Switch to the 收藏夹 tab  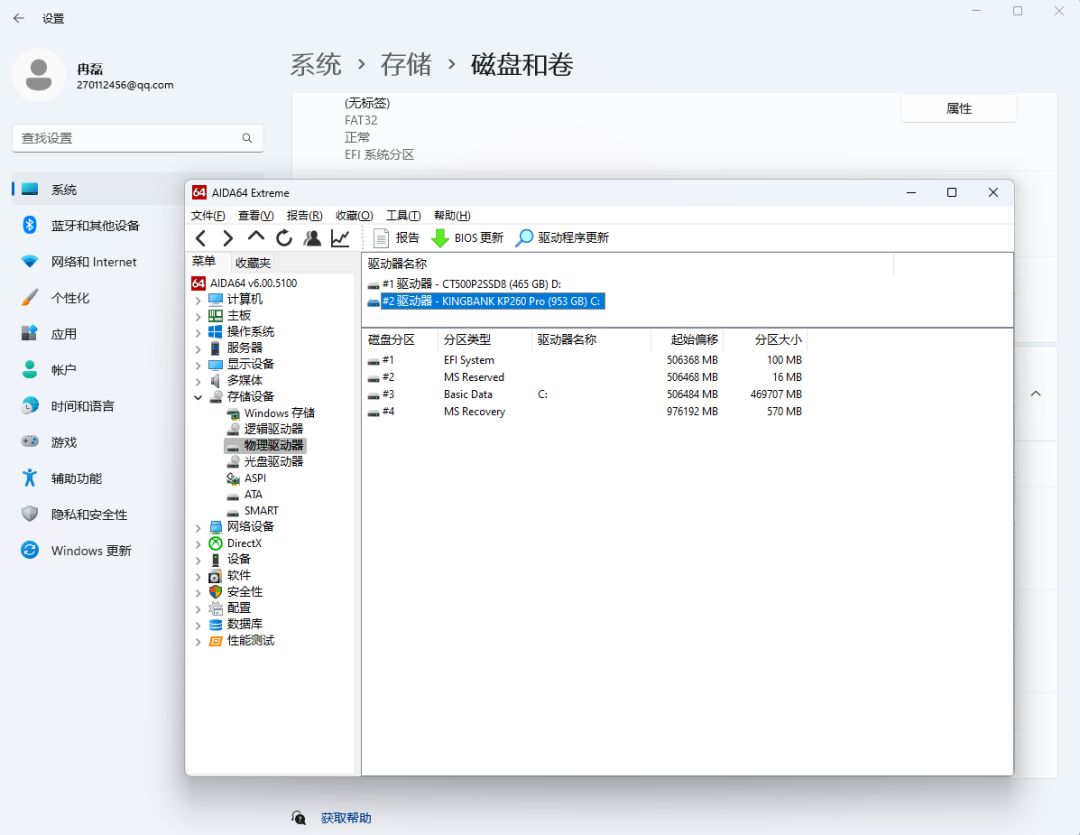pos(253,262)
